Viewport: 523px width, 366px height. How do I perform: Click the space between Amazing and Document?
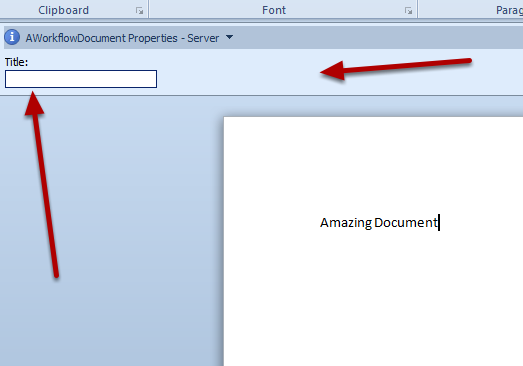373,223
